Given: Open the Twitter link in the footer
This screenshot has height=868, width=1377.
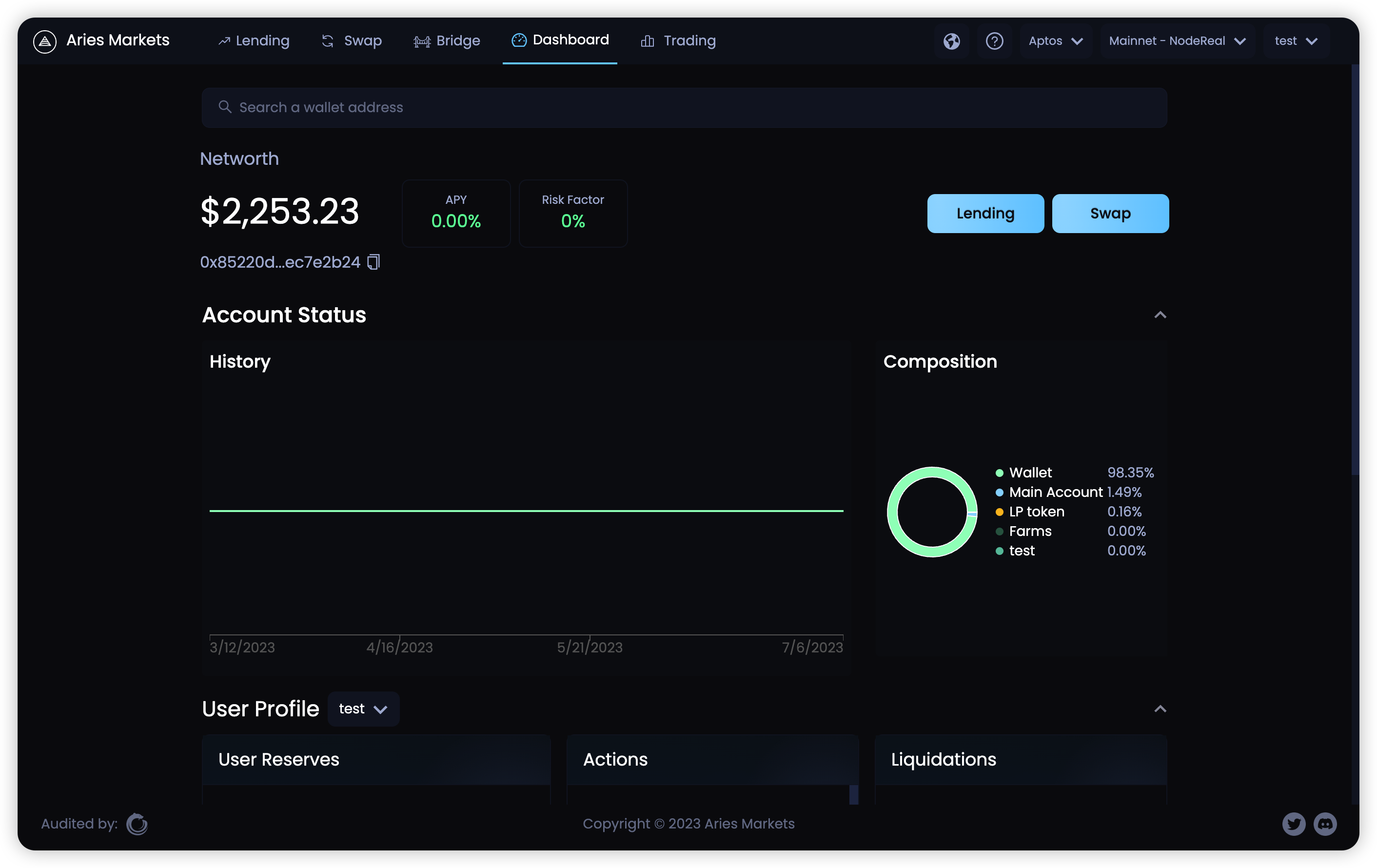Looking at the screenshot, I should pos(1294,824).
